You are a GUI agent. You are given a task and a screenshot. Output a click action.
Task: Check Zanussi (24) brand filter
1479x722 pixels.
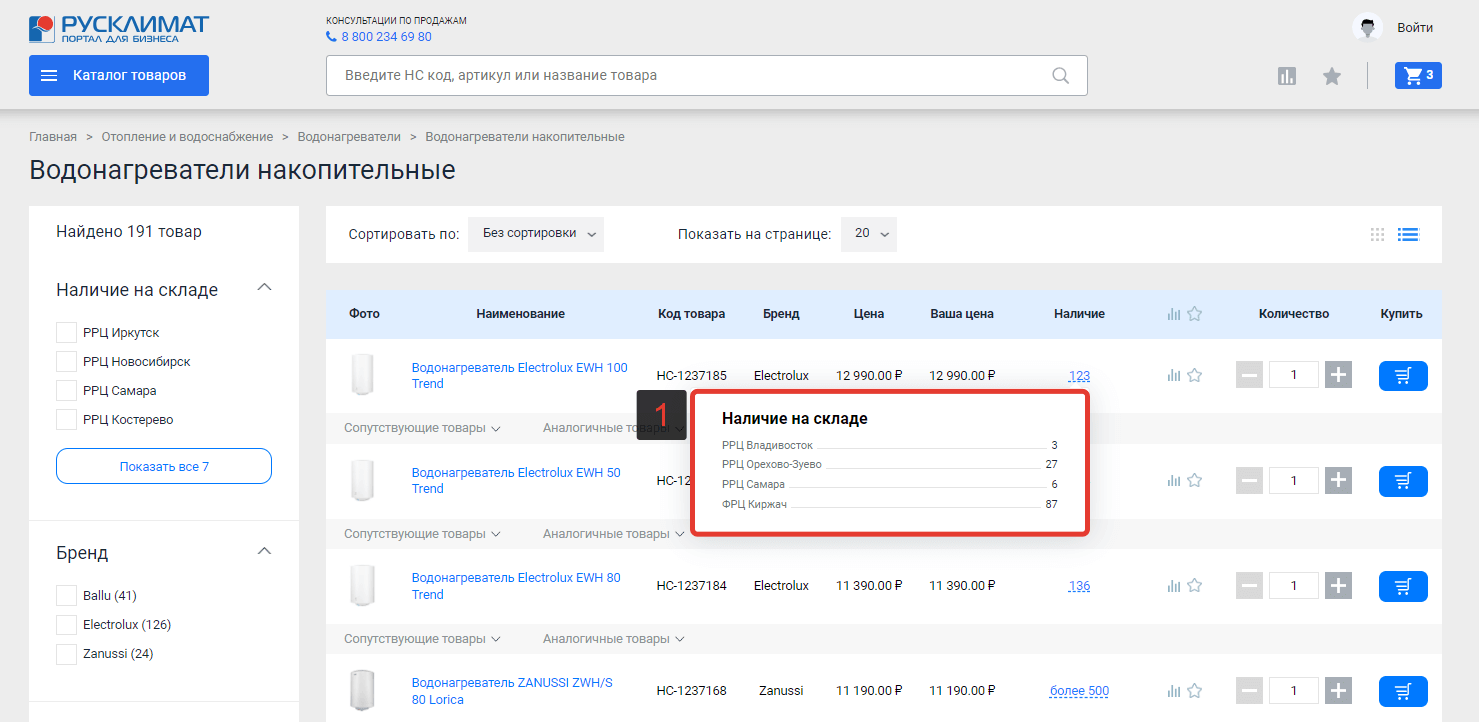(x=66, y=654)
